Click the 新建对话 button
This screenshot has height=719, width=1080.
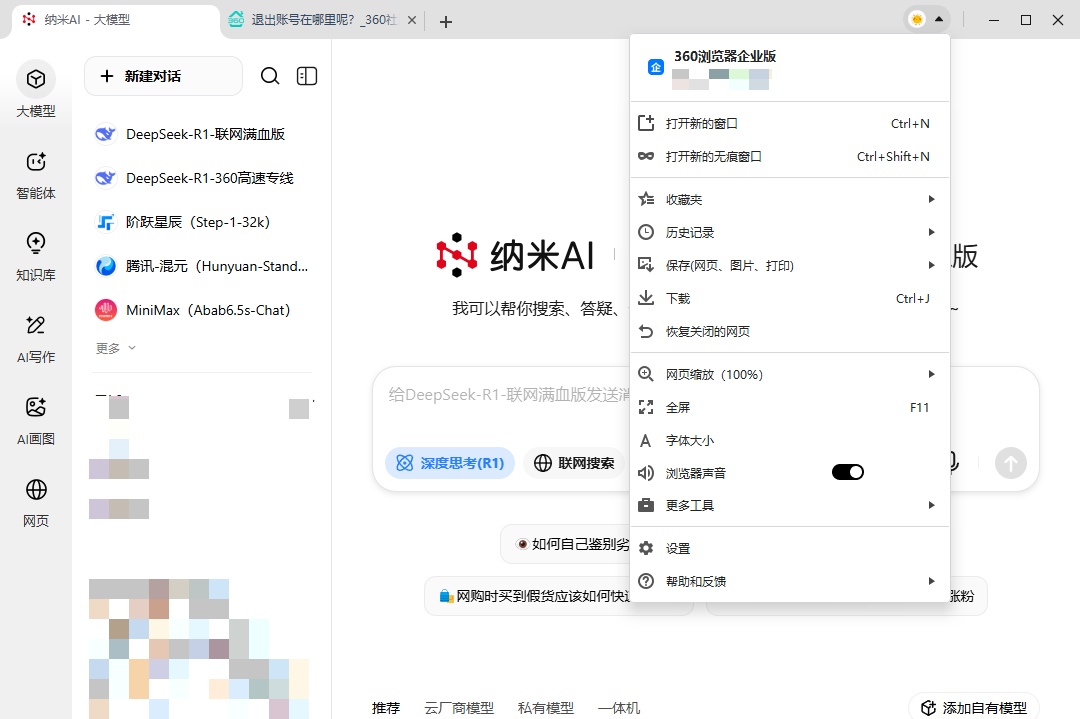(x=163, y=75)
